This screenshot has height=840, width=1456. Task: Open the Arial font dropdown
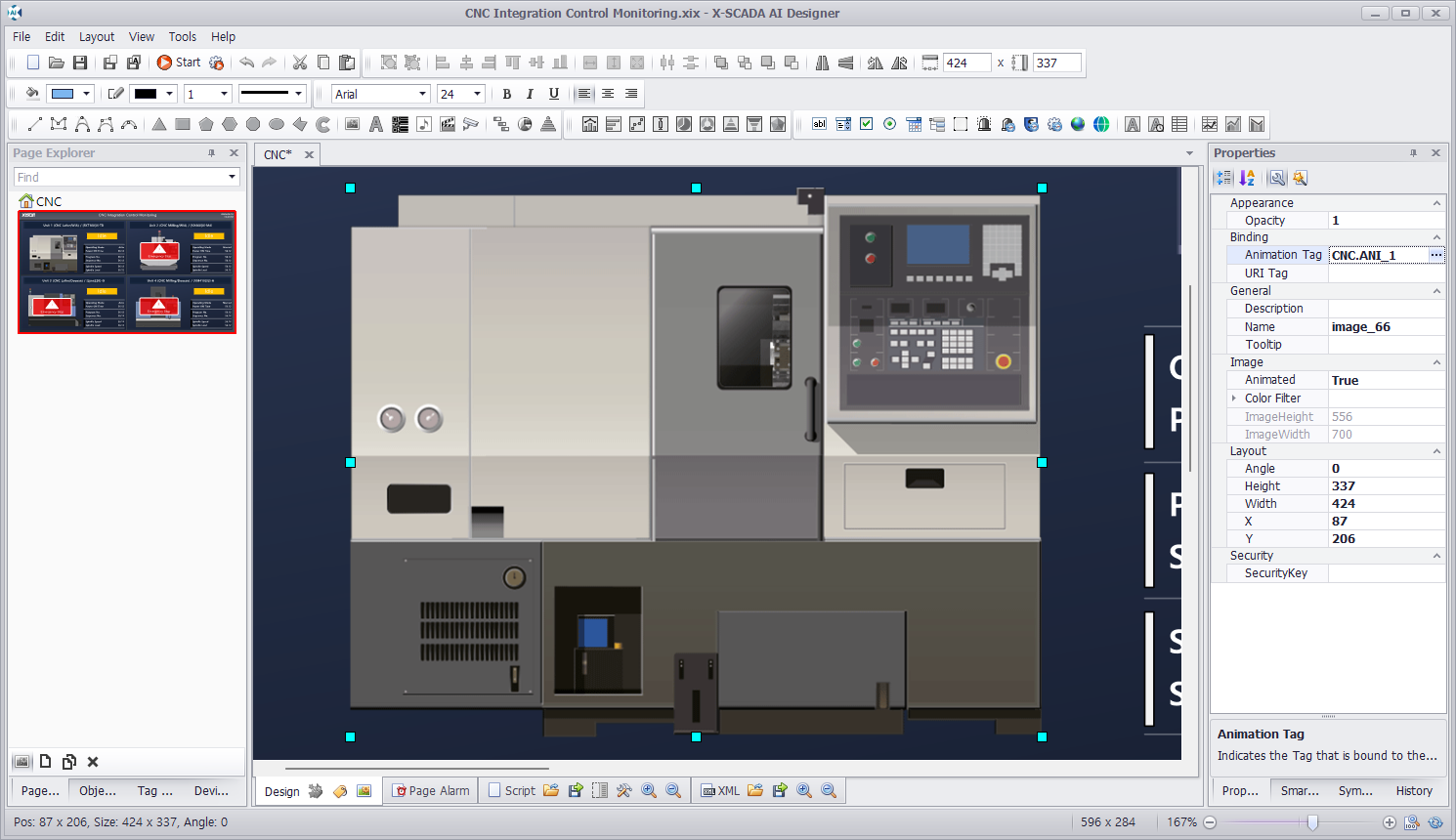(x=422, y=94)
